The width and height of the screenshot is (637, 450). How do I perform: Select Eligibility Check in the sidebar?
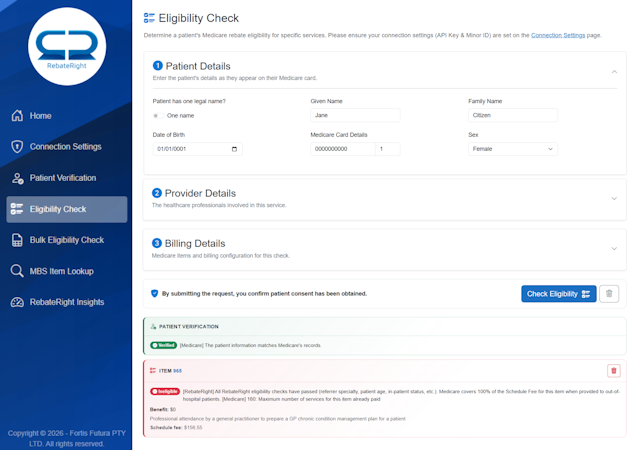(67, 209)
